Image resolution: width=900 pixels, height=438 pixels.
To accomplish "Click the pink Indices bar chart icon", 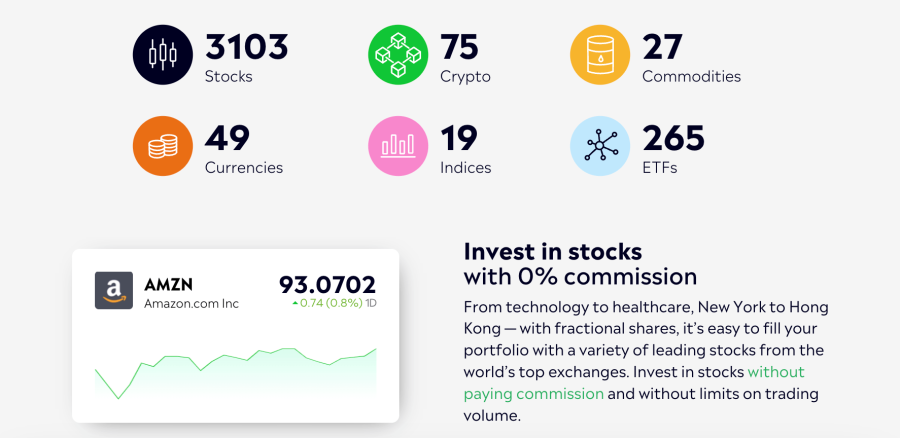I will (x=398, y=146).
